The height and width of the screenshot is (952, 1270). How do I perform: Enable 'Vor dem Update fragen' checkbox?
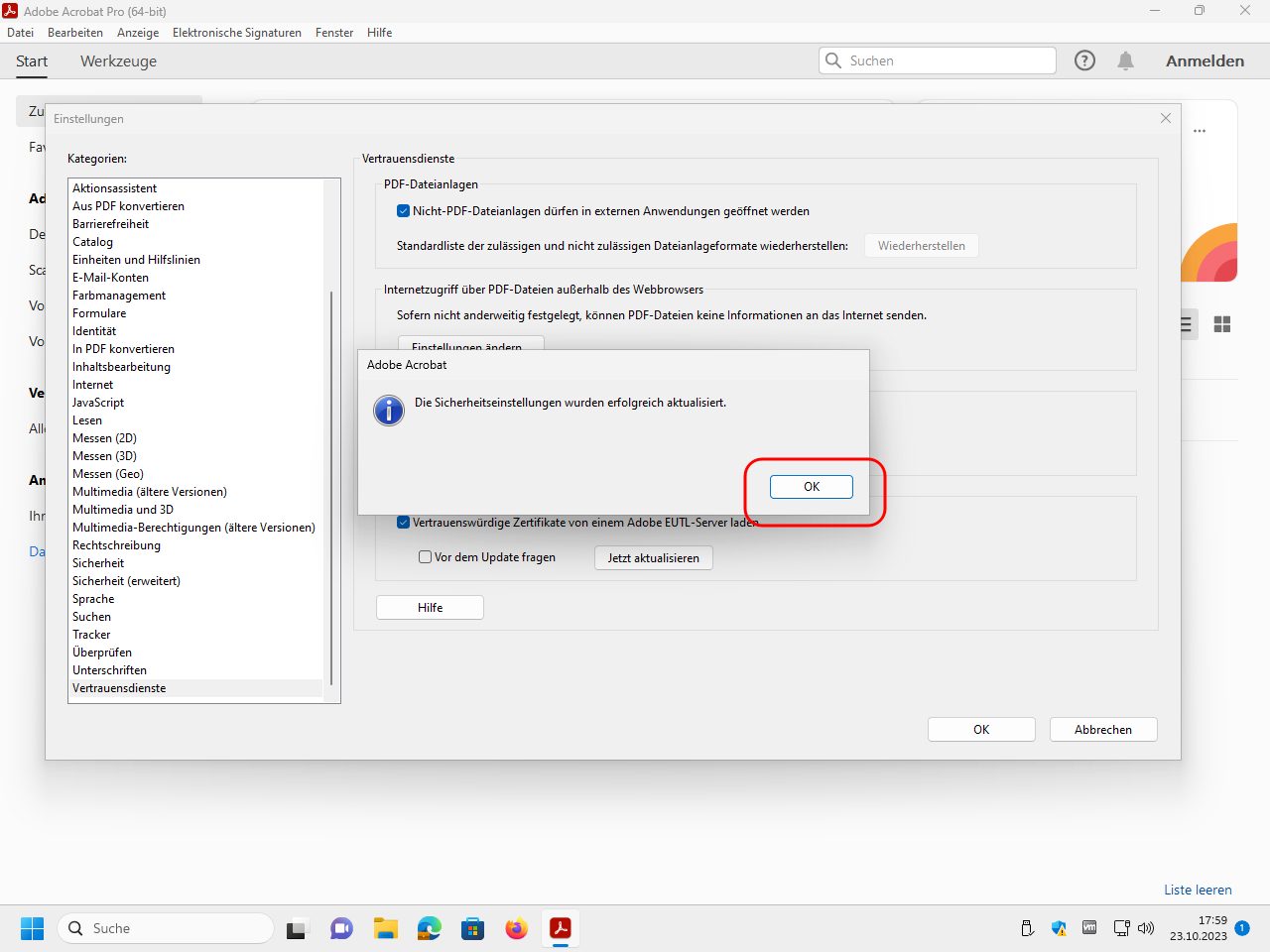pyautogui.click(x=426, y=557)
